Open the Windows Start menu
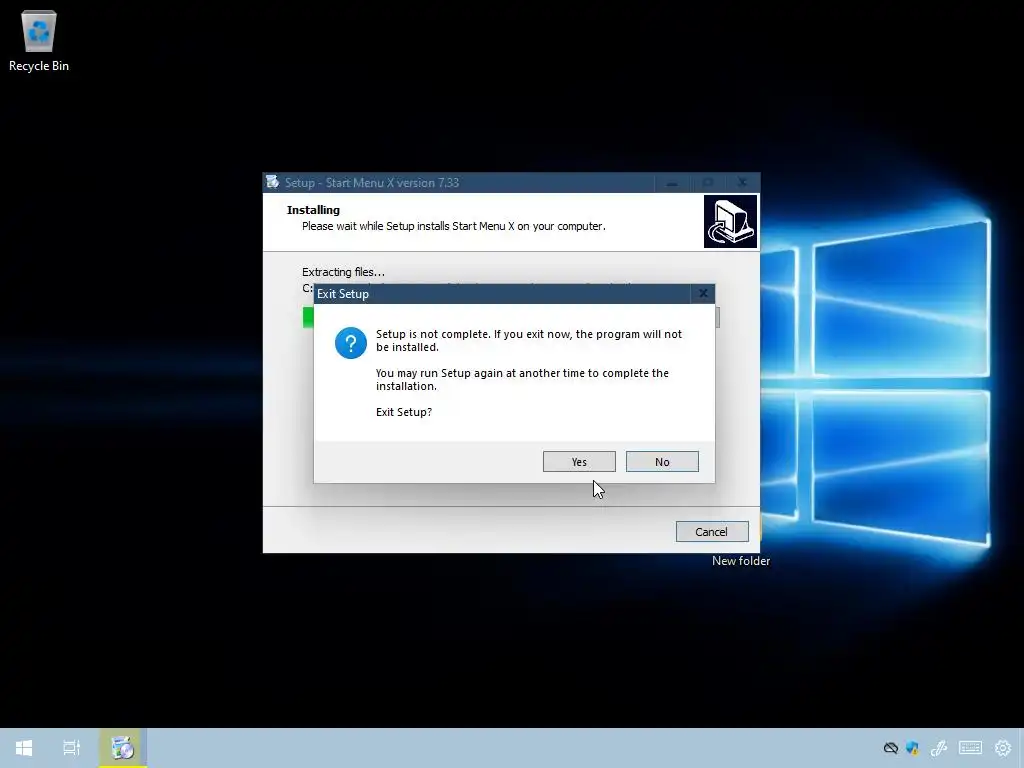 (x=24, y=748)
